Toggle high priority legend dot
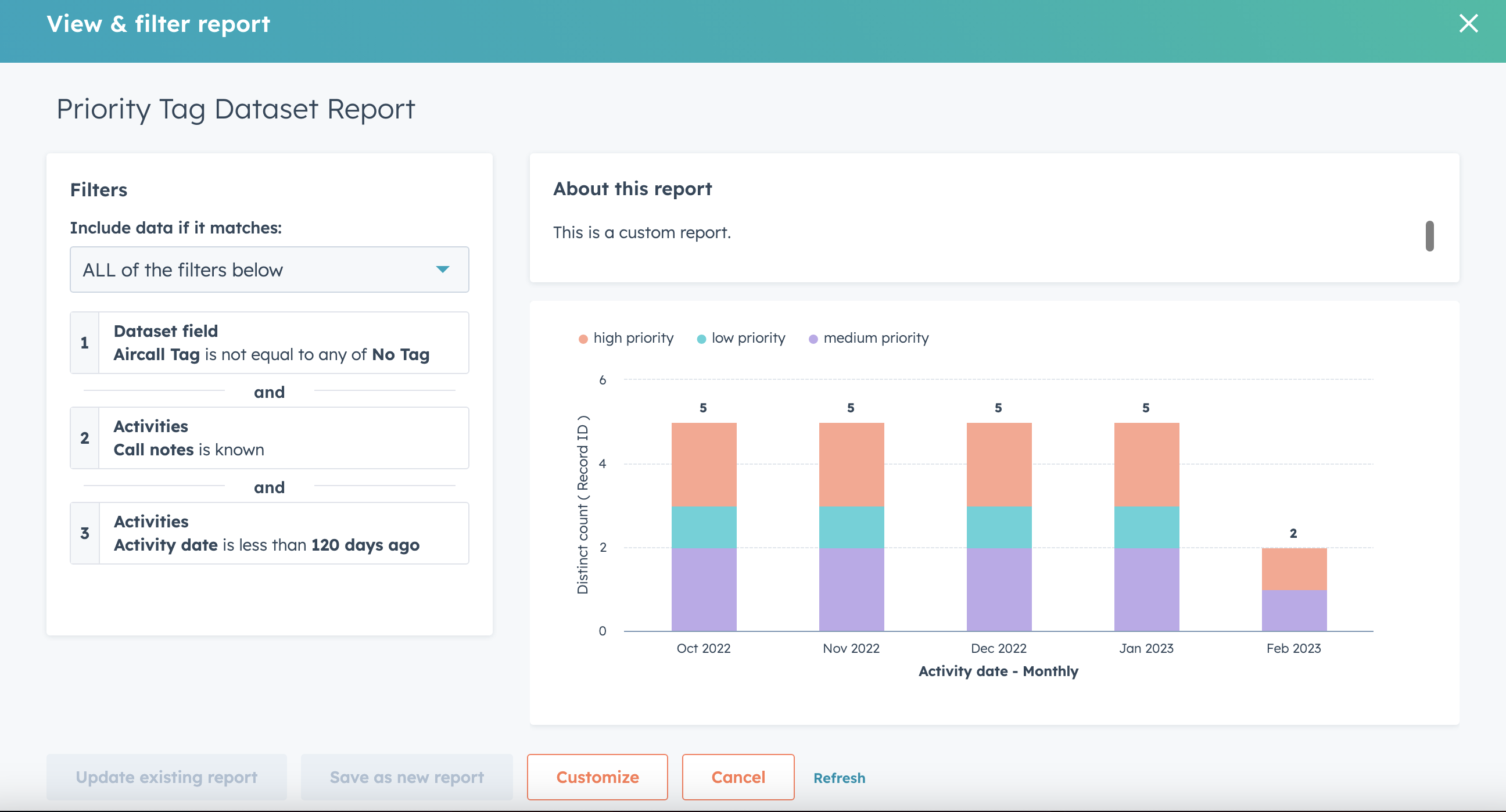 [x=583, y=339]
